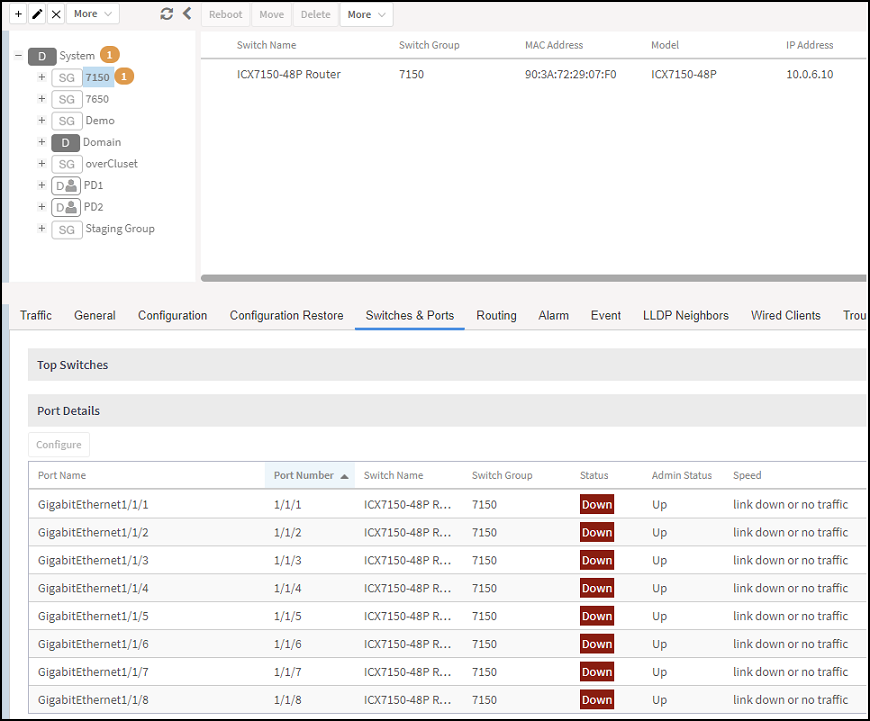Viewport: 870px width, 721px height.
Task: Click the Configure button under Port Details
Action: tap(59, 445)
